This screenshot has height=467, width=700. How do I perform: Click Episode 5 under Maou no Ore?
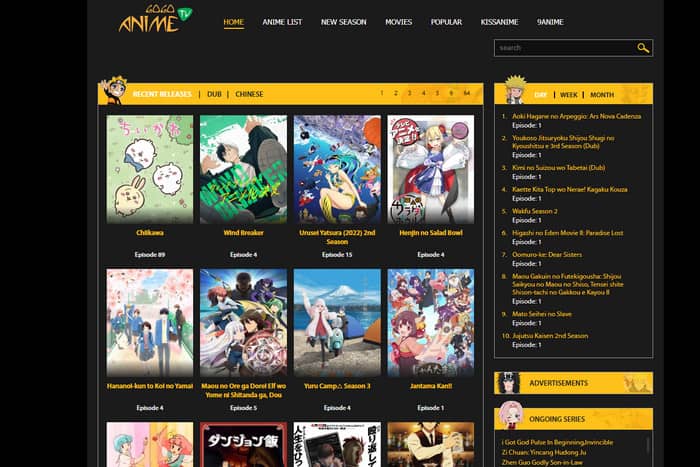243,408
